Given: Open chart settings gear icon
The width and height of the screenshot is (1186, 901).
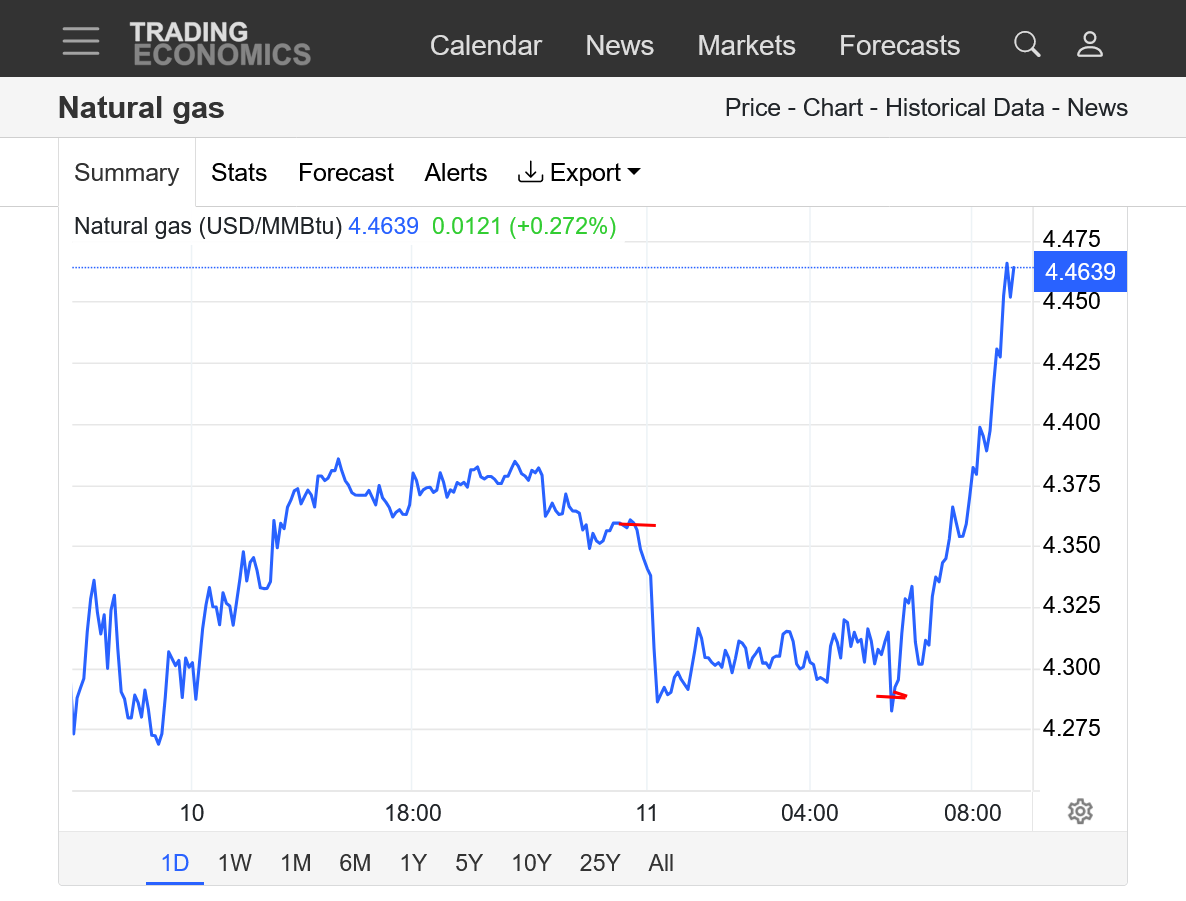Looking at the screenshot, I should pos(1079,811).
